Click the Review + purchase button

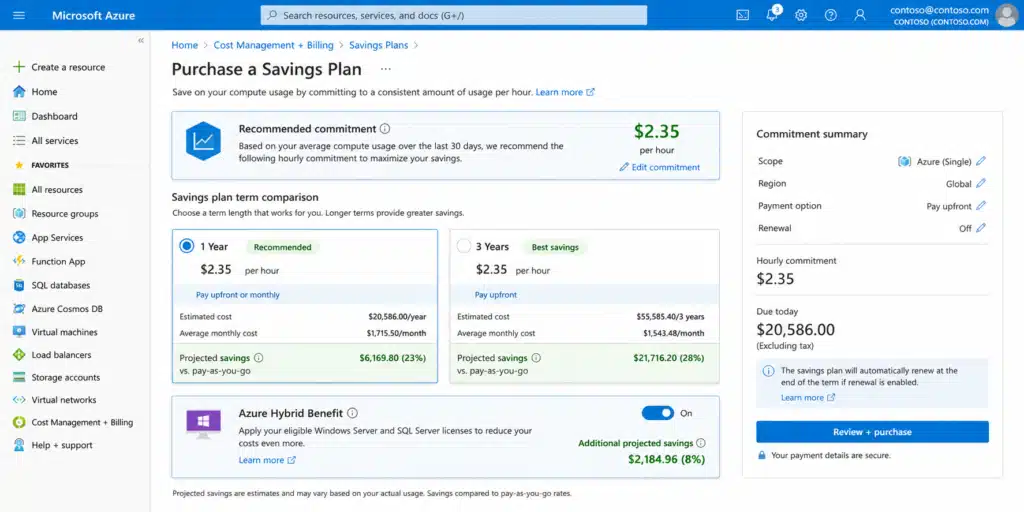point(872,432)
